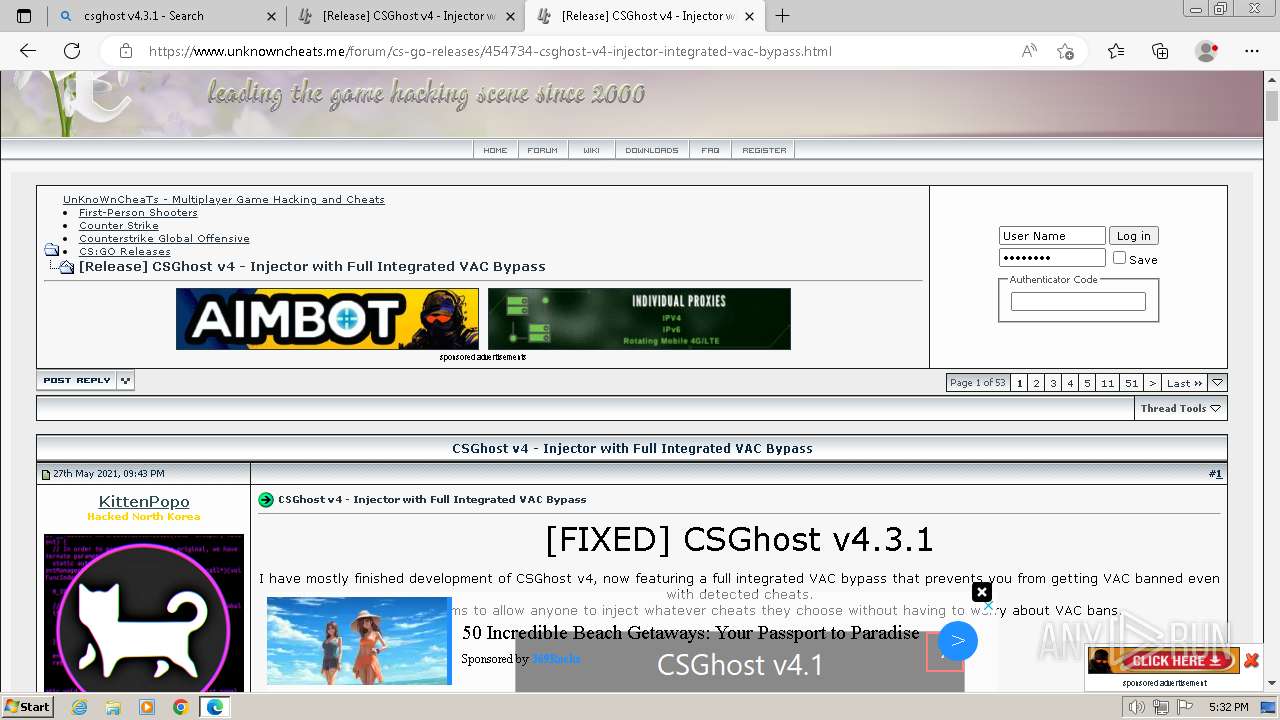Open volume control in system tray
This screenshot has height=720, width=1280.
(x=1136, y=707)
